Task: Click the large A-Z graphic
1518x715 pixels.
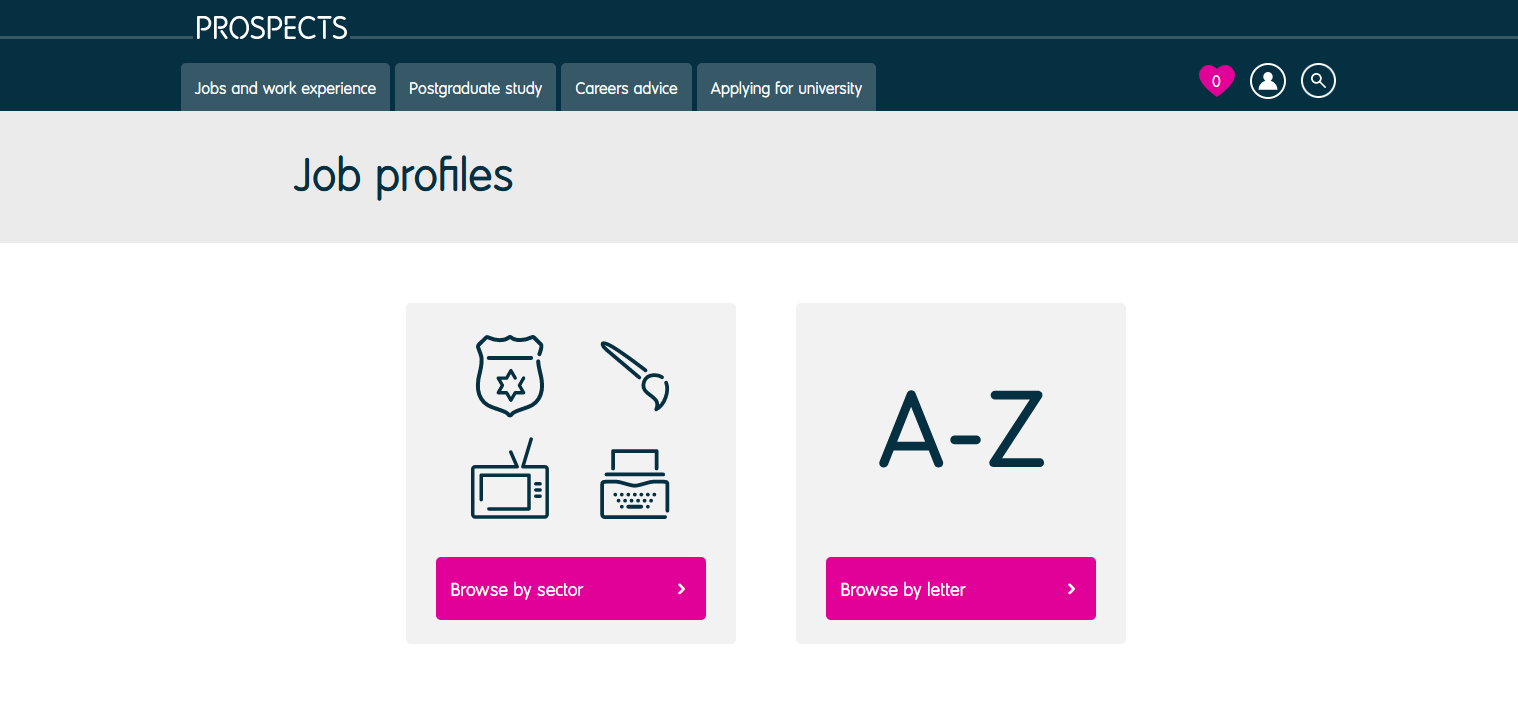Action: (962, 429)
